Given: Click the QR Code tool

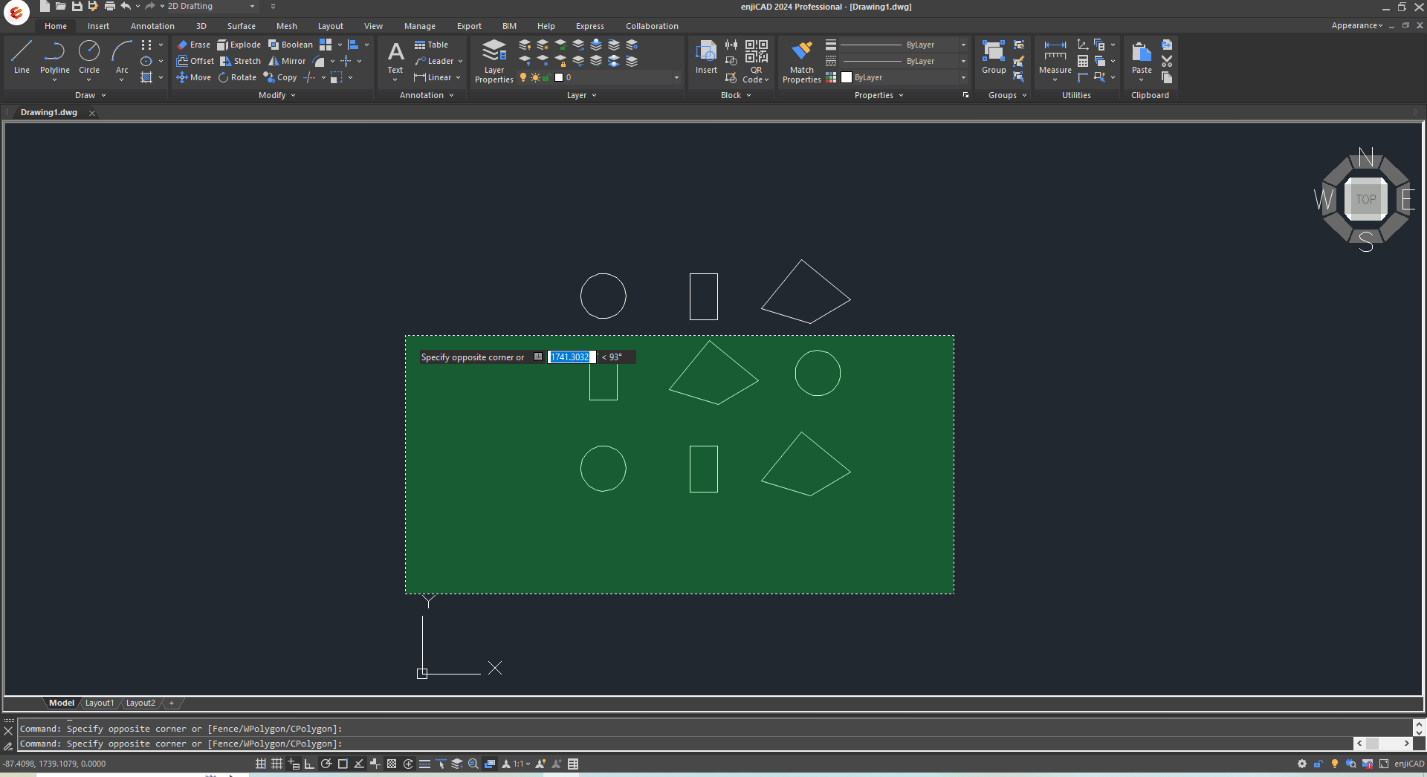Looking at the screenshot, I should click(756, 61).
